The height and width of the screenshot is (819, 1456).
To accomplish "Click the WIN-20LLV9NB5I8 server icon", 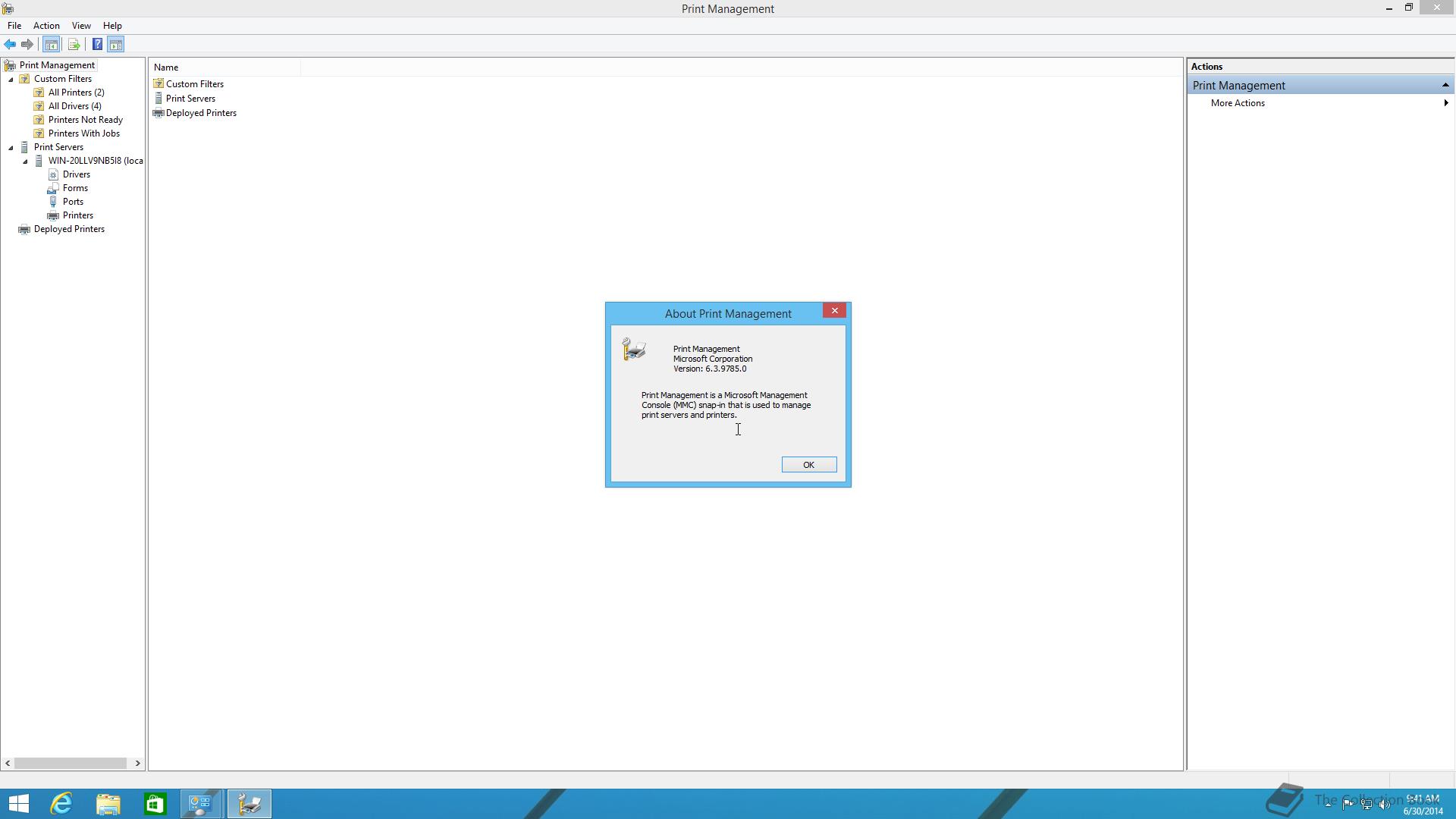I will coord(39,161).
